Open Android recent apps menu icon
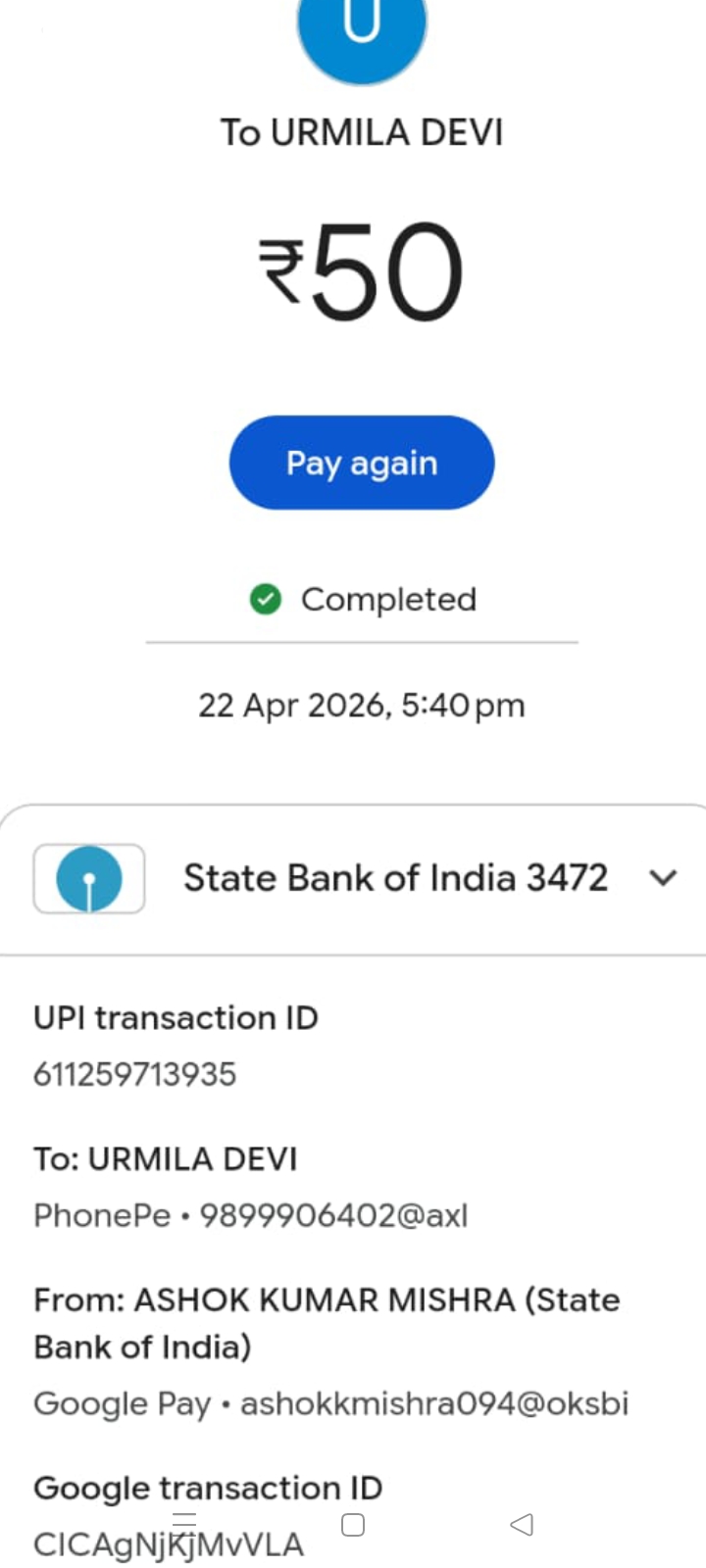706x1568 pixels. pos(184,1523)
